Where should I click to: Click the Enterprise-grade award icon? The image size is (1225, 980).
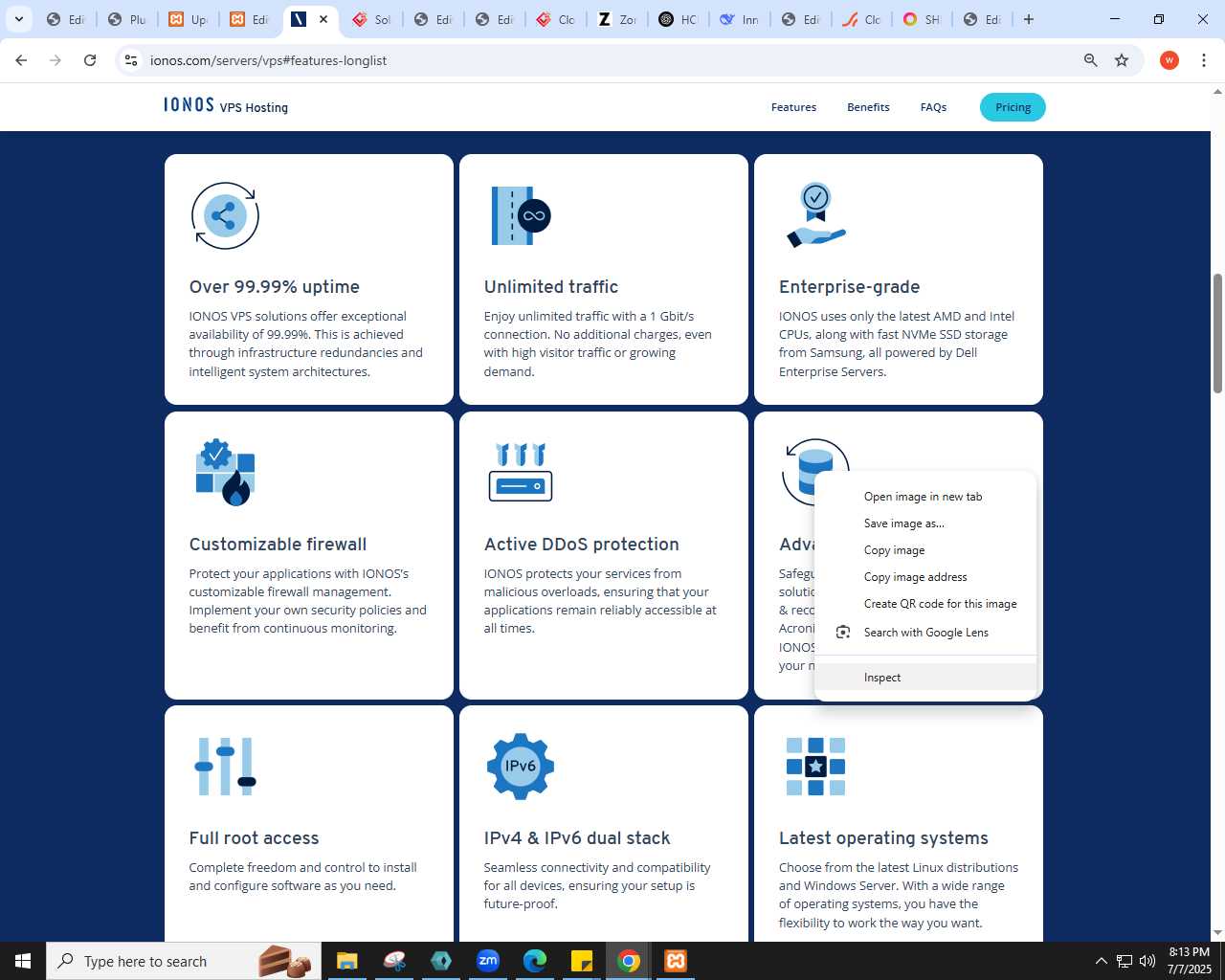click(816, 215)
